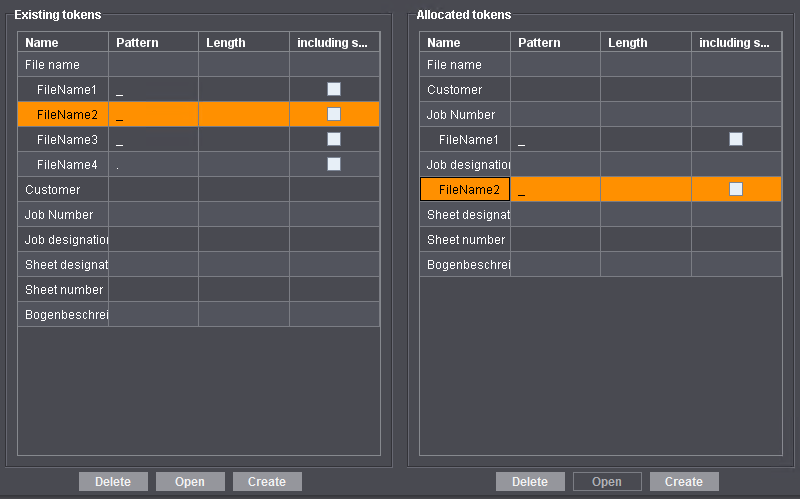
Task: Click Create button under Allocated tokens
Action: 684,482
